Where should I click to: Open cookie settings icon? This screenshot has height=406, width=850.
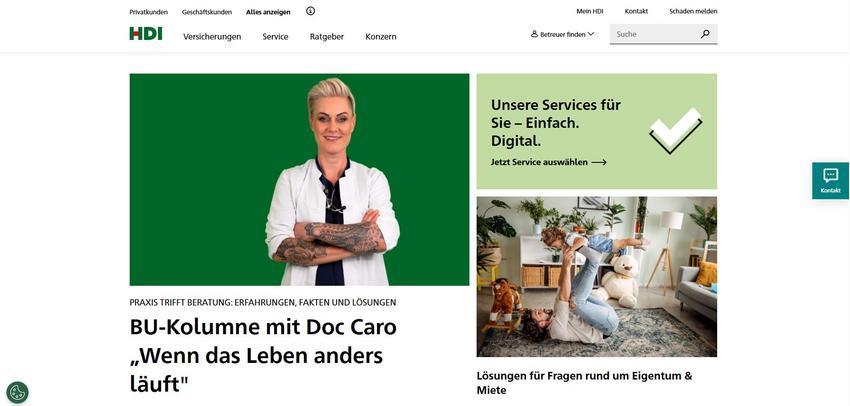pyautogui.click(x=17, y=392)
